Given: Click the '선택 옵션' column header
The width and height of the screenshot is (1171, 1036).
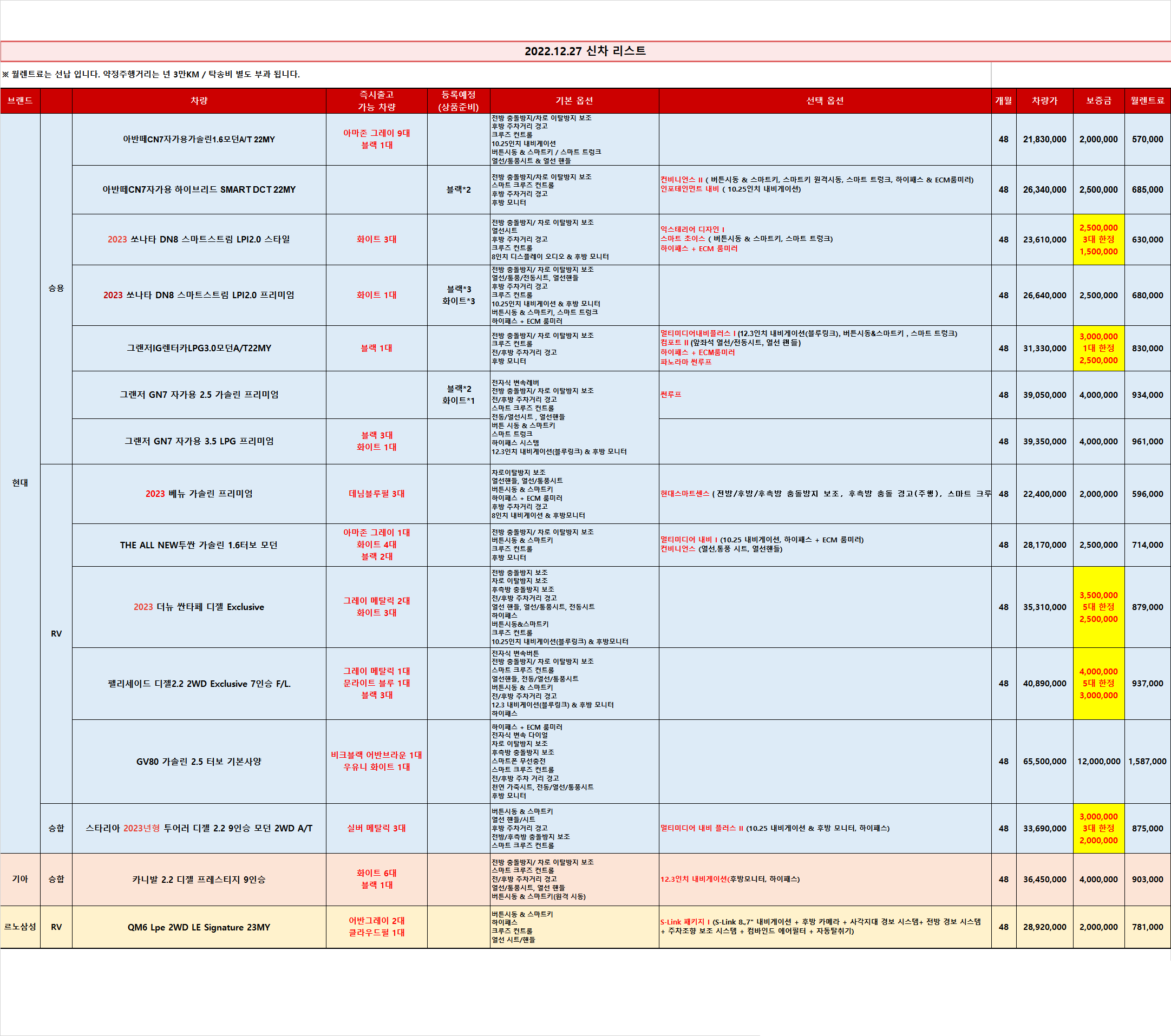Looking at the screenshot, I should [x=825, y=101].
